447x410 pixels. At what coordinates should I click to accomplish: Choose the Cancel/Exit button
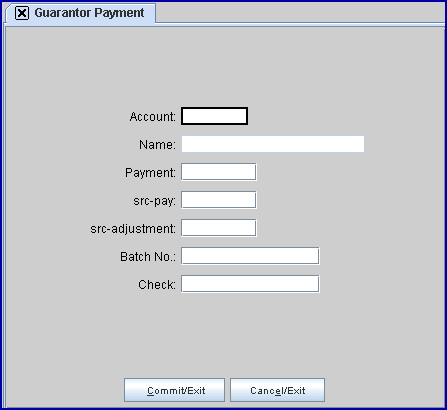[x=277, y=390]
